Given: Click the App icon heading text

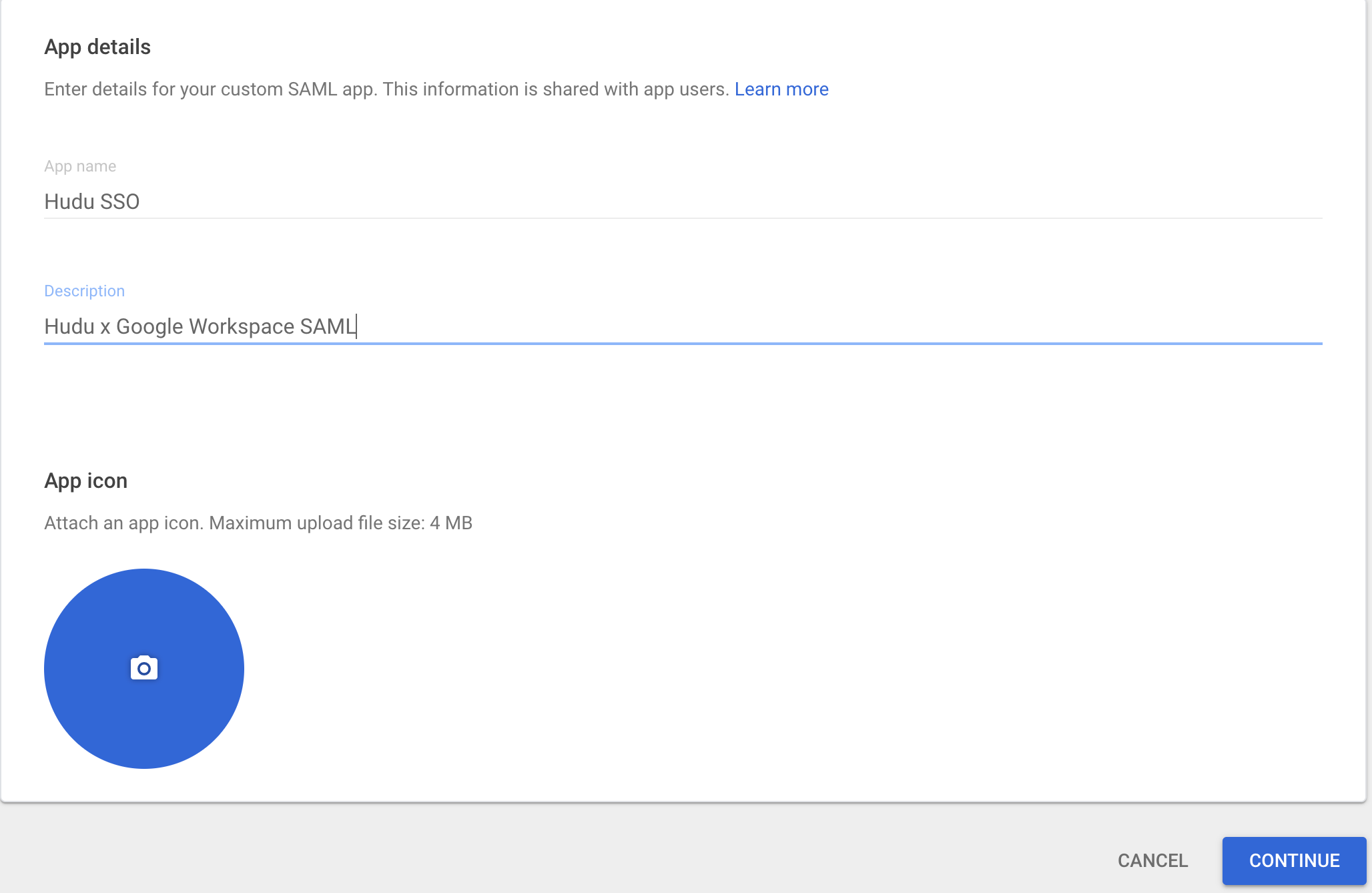Looking at the screenshot, I should coord(85,481).
